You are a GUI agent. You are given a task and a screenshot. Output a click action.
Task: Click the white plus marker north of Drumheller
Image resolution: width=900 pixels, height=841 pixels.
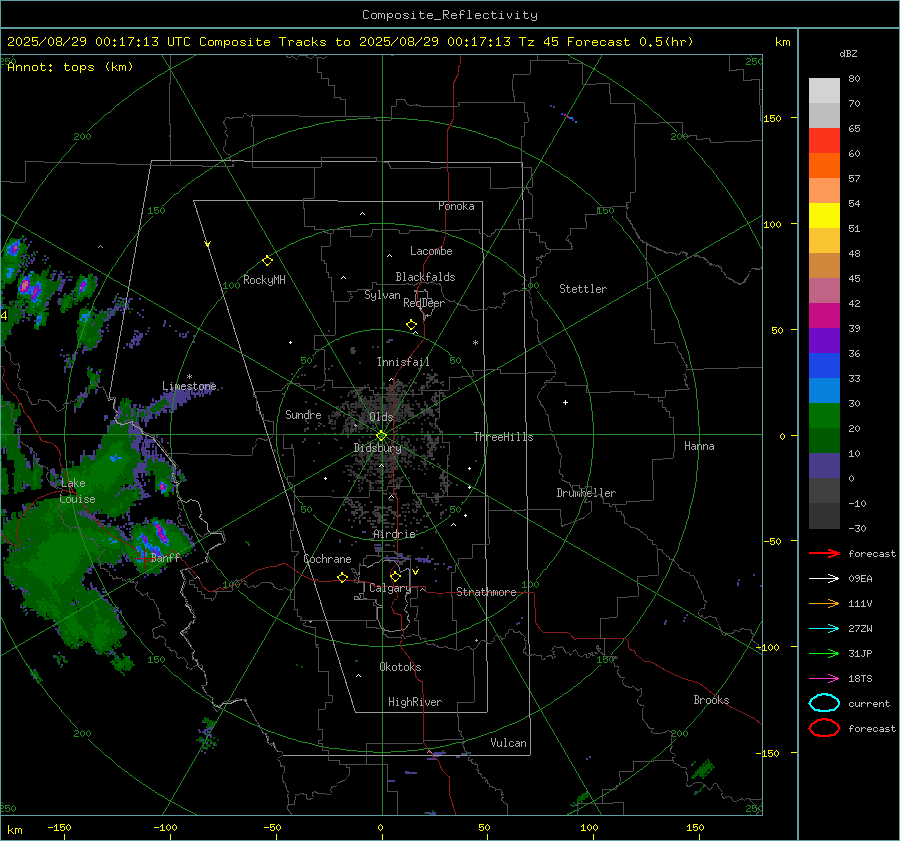pos(565,402)
